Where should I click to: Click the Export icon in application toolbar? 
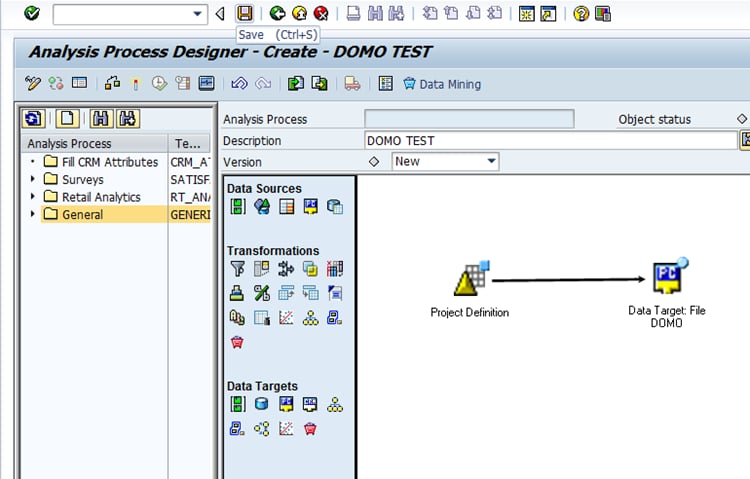pos(319,83)
